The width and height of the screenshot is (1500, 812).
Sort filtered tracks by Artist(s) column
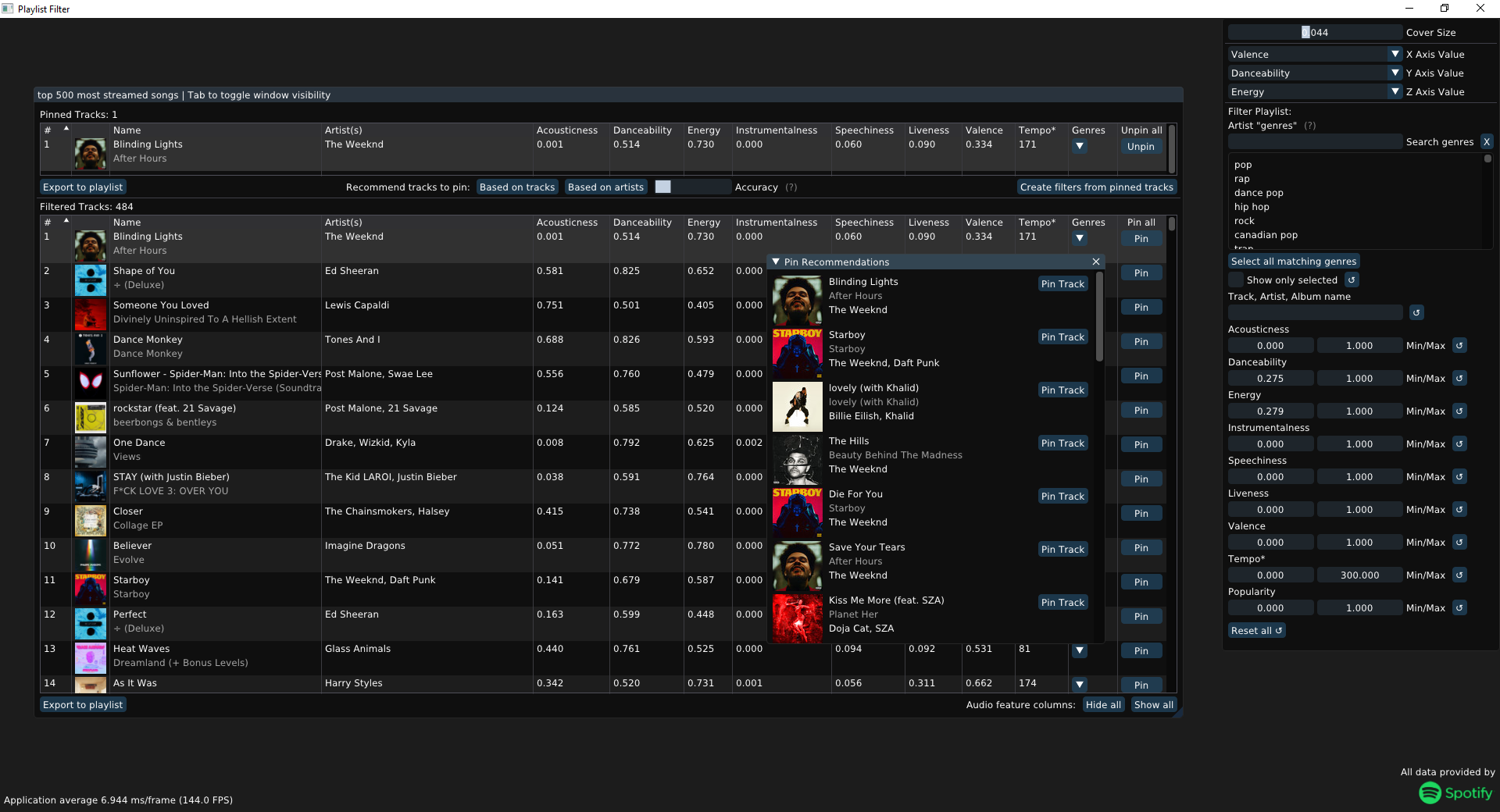tap(344, 223)
